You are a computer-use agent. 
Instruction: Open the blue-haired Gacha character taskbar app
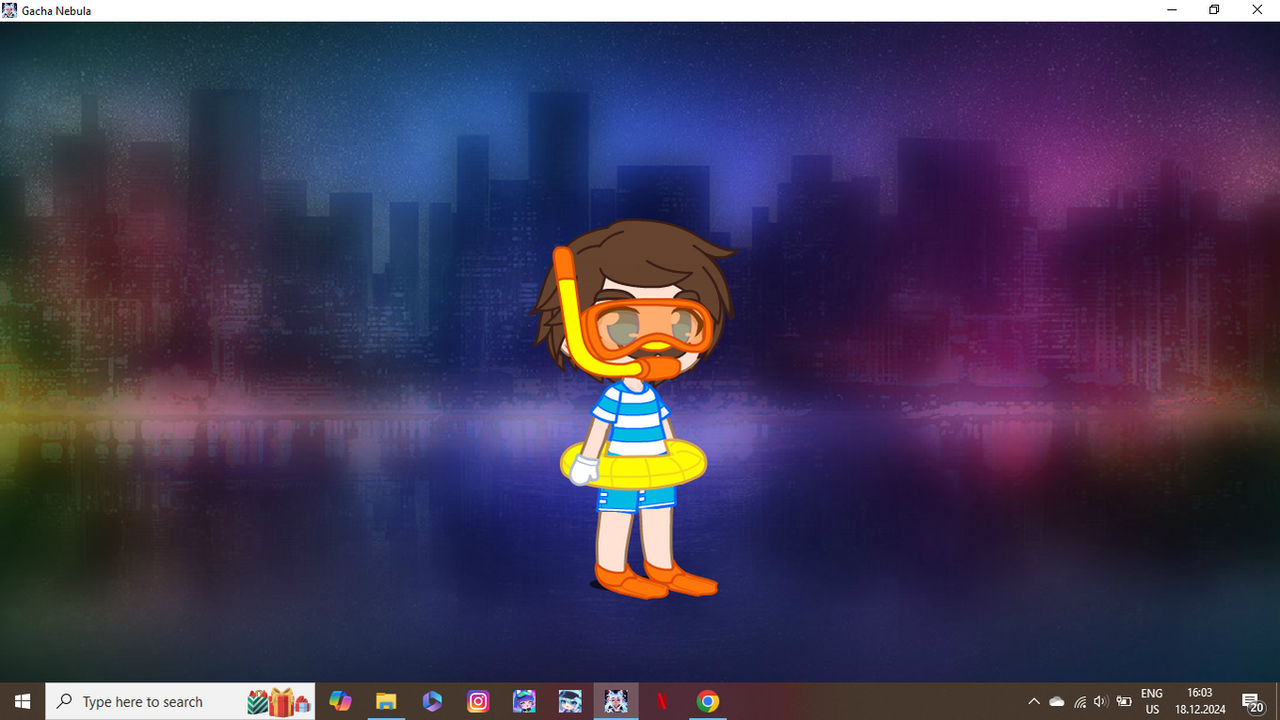570,701
